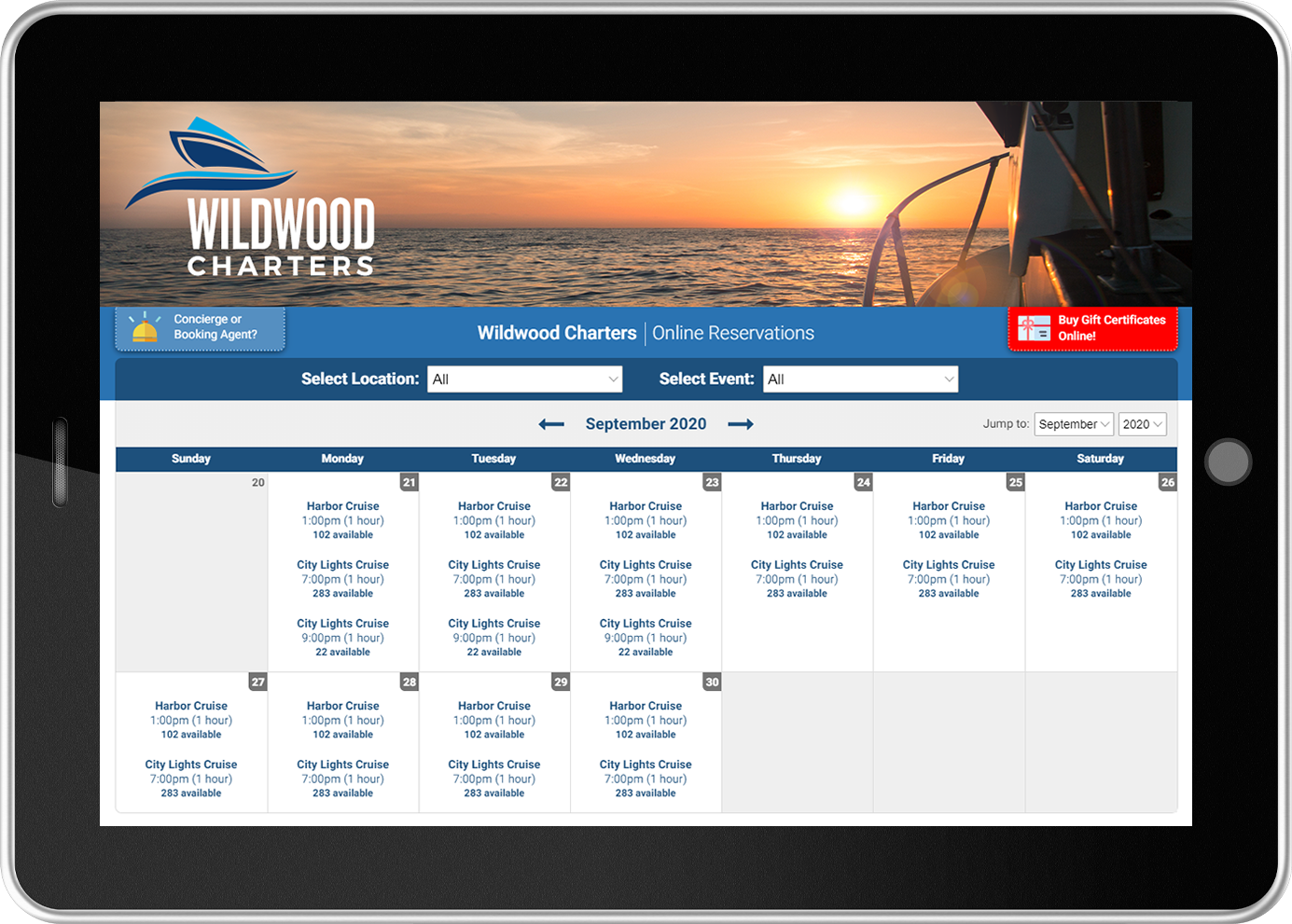Image resolution: width=1292 pixels, height=924 pixels.
Task: Select Monday 28 Harbor Cruise 1:00pm
Action: pyautogui.click(x=343, y=720)
